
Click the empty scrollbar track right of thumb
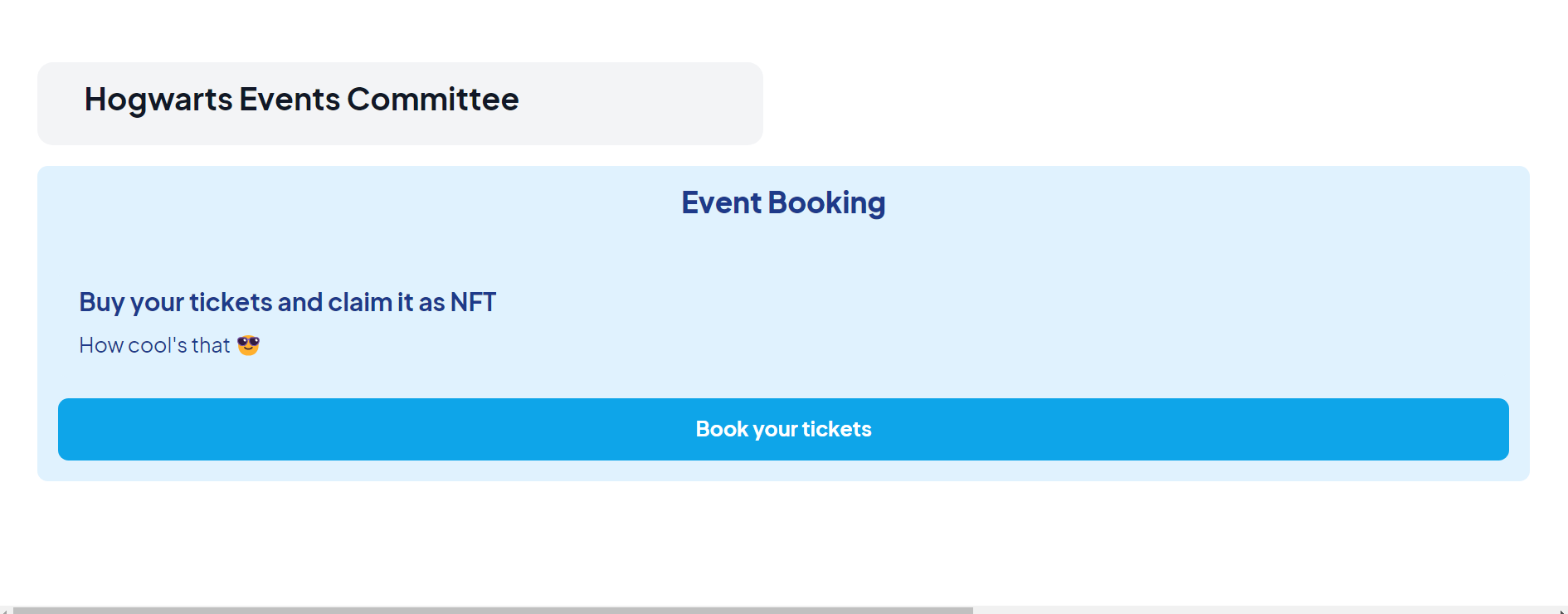[1261, 611]
